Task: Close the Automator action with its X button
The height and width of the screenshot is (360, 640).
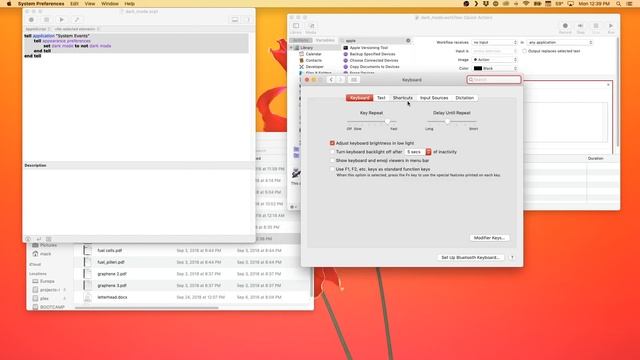Action: [x=608, y=85]
